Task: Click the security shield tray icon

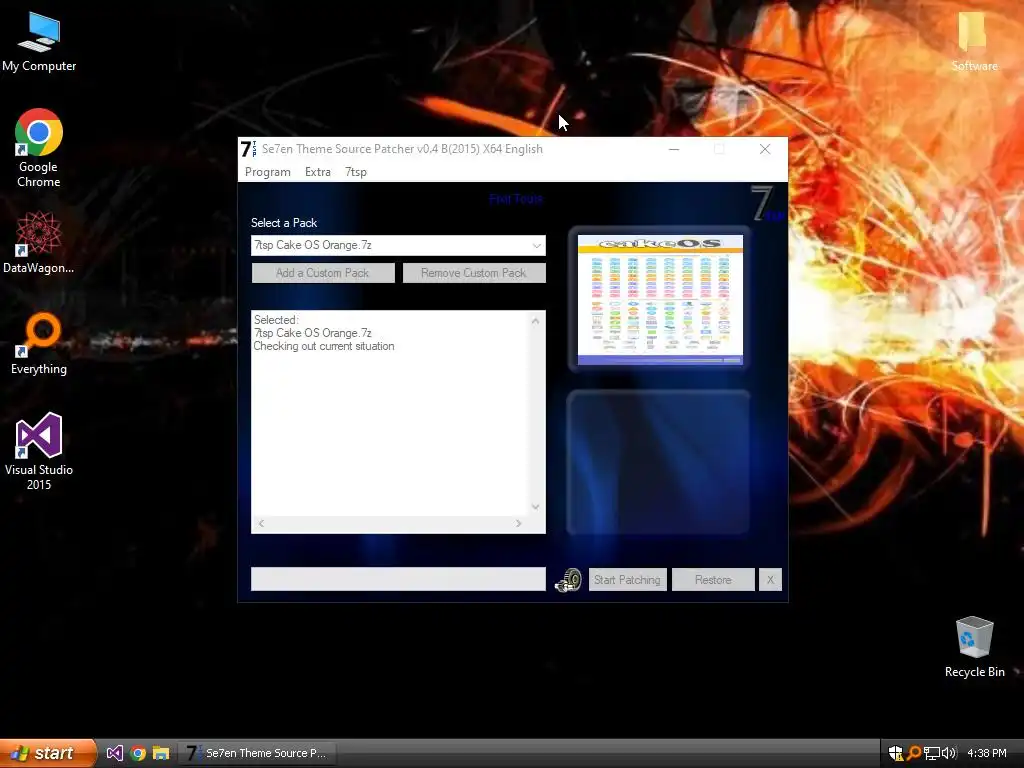Action: point(895,753)
